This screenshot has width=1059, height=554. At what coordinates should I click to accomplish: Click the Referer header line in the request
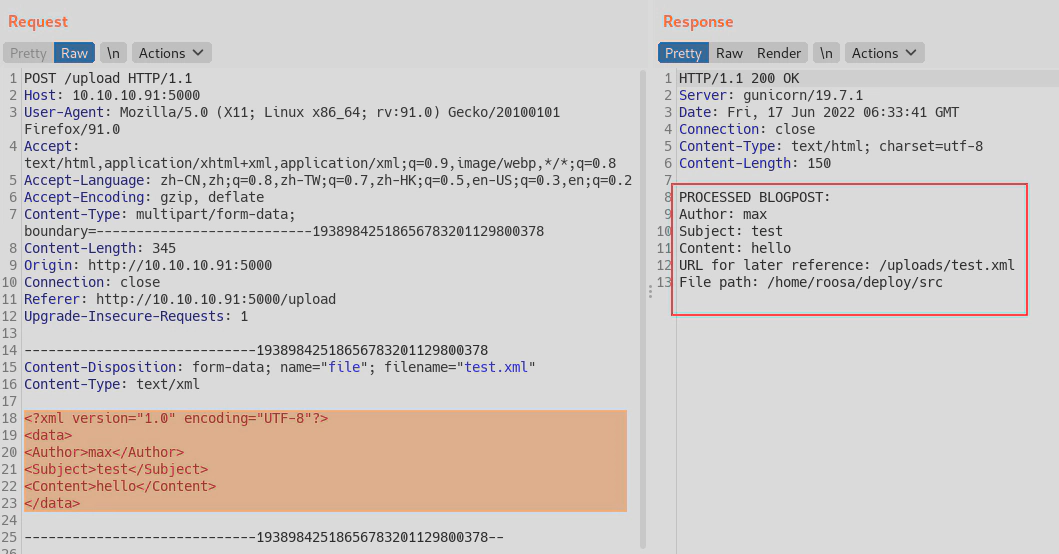point(180,299)
